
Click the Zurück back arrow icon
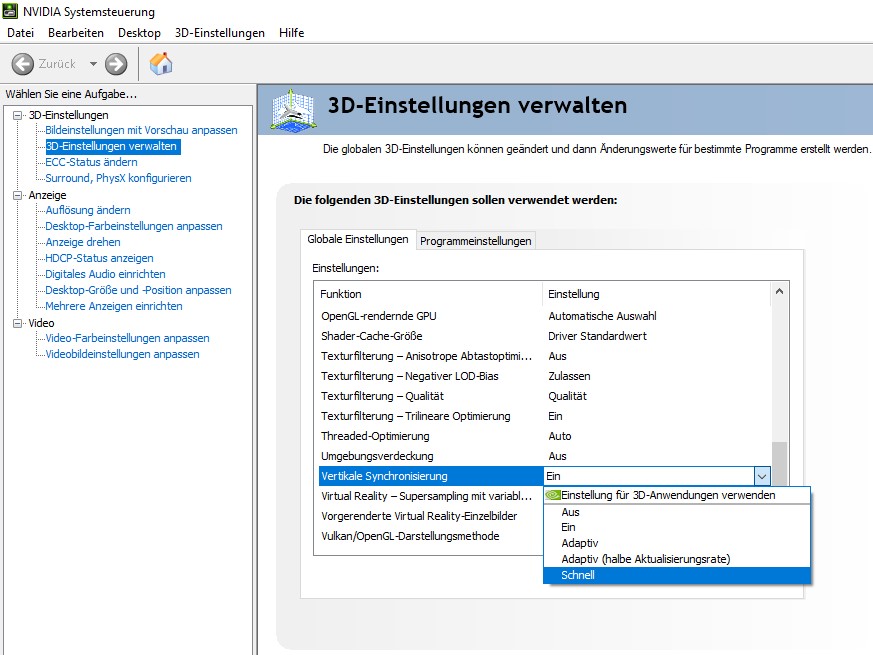[23, 64]
